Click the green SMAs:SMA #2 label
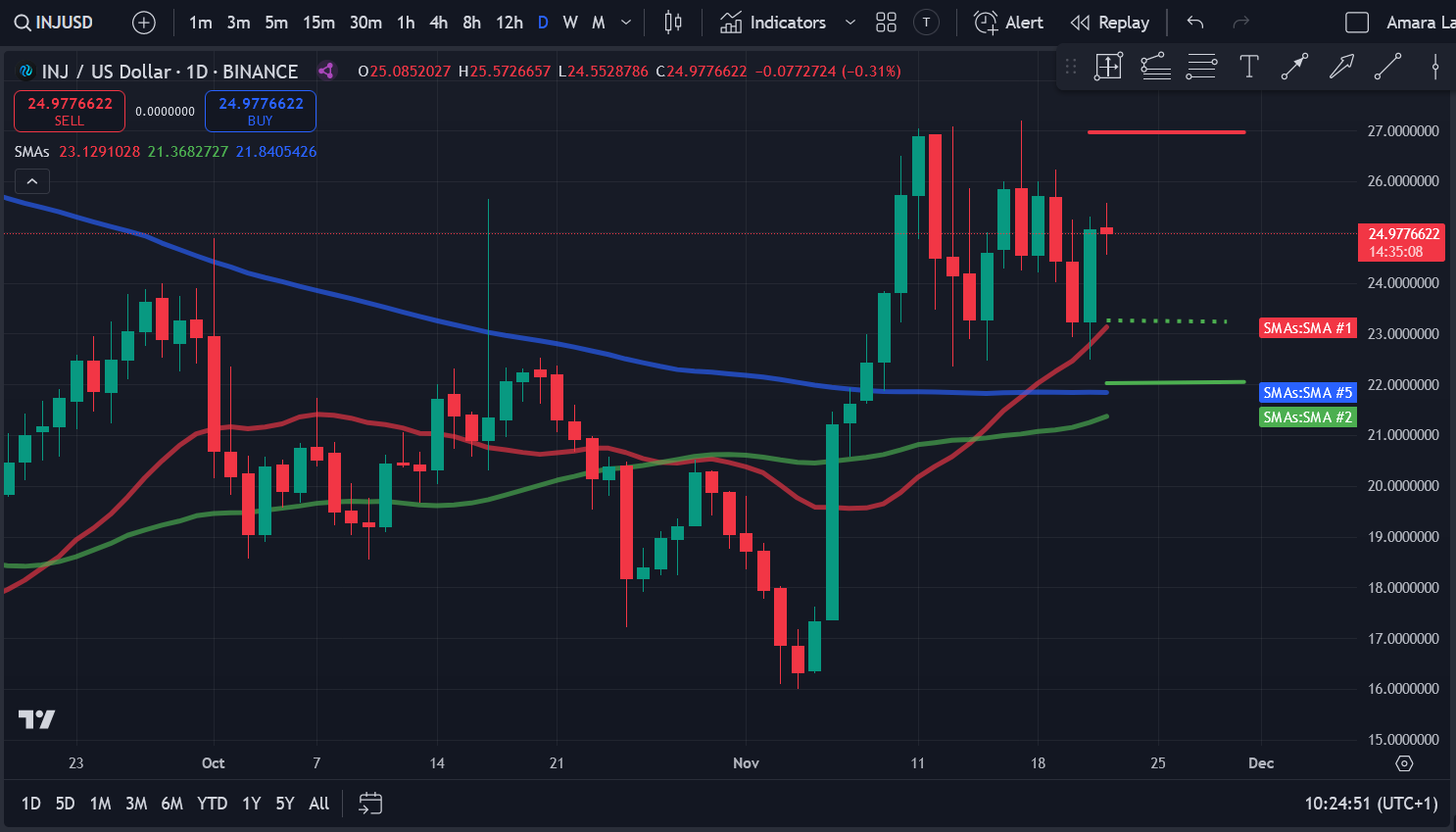Screen dimensions: 1456x832 pyautogui.click(x=1308, y=417)
